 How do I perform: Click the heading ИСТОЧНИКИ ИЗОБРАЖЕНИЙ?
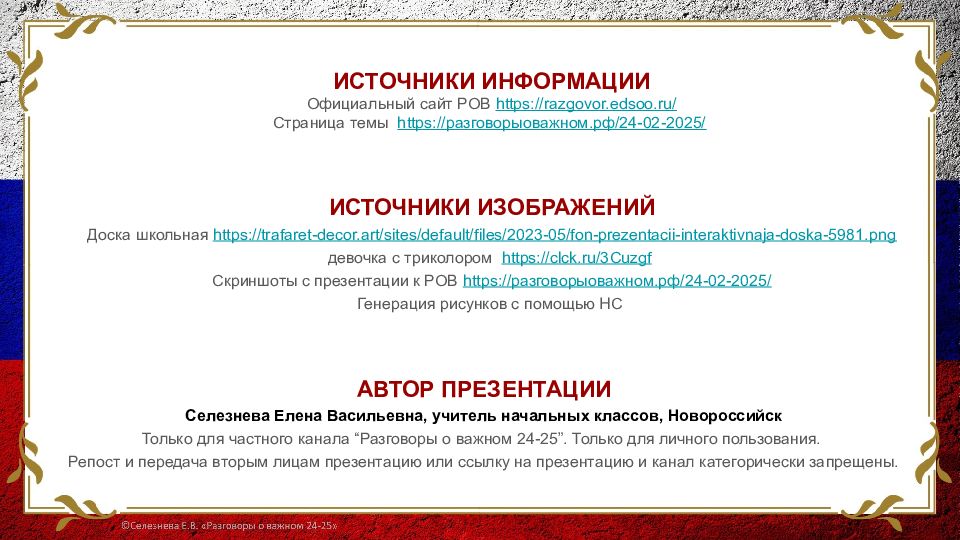click(492, 207)
